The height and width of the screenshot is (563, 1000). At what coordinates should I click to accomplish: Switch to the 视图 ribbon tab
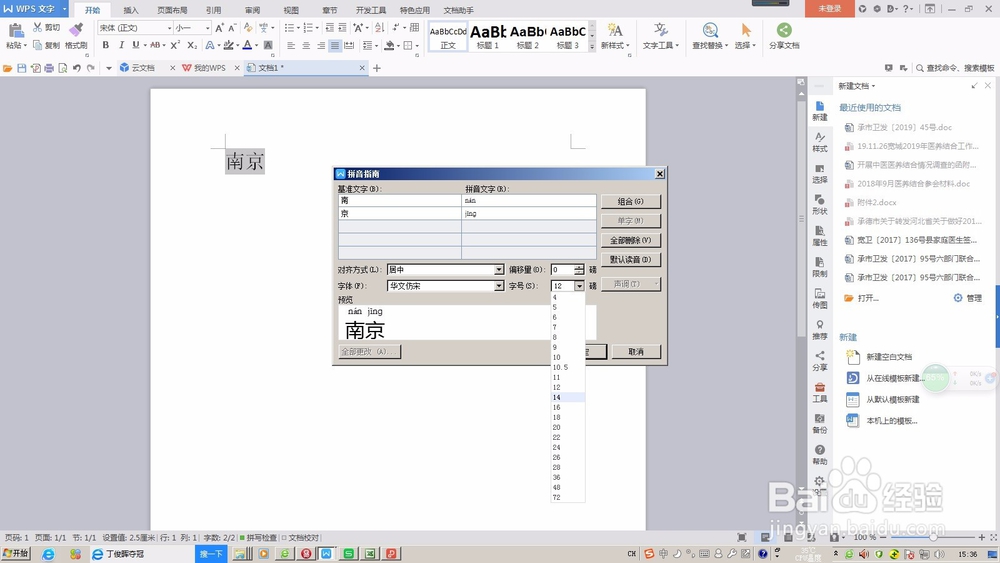(x=291, y=10)
